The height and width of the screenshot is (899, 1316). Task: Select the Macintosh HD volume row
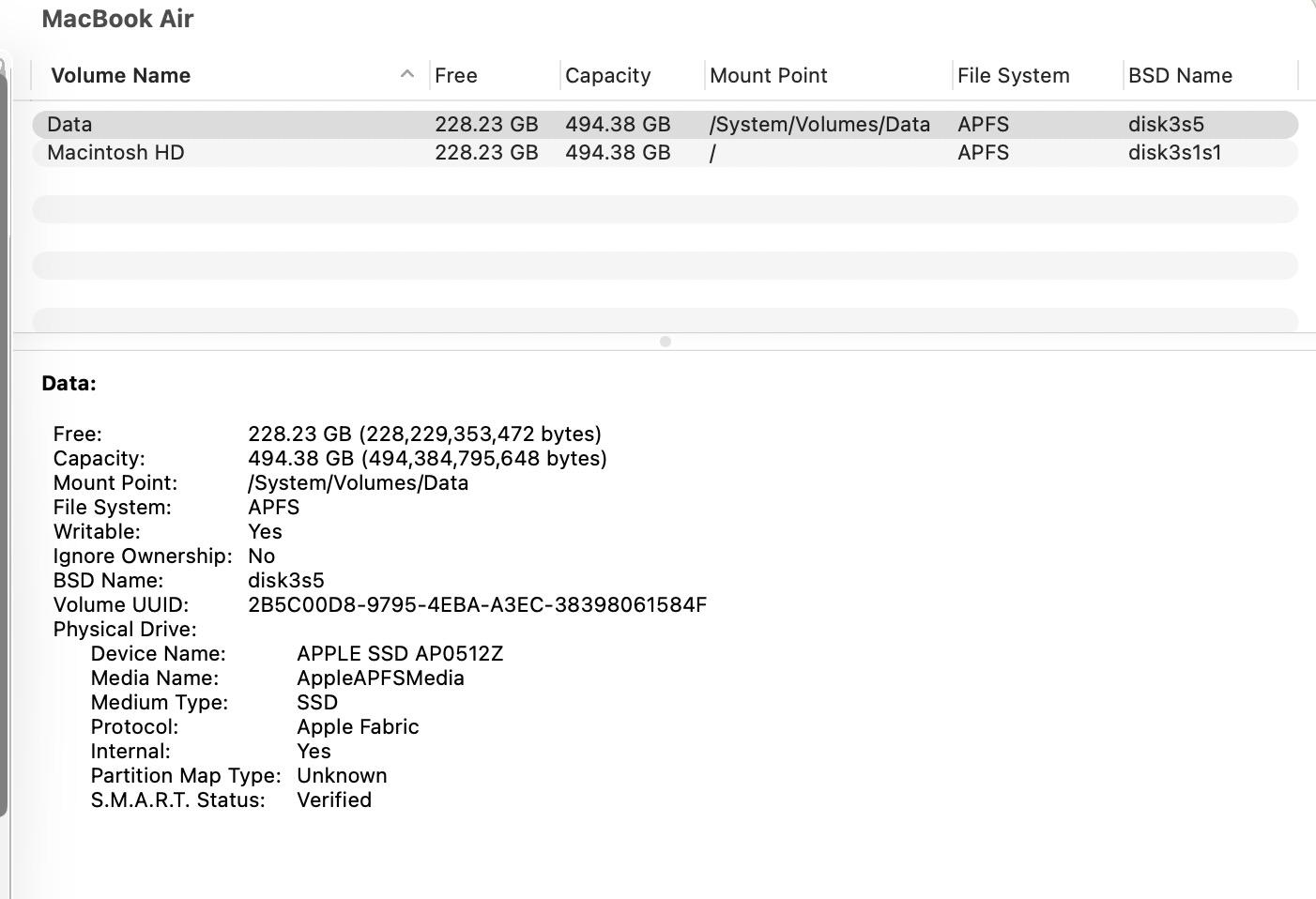[x=115, y=153]
